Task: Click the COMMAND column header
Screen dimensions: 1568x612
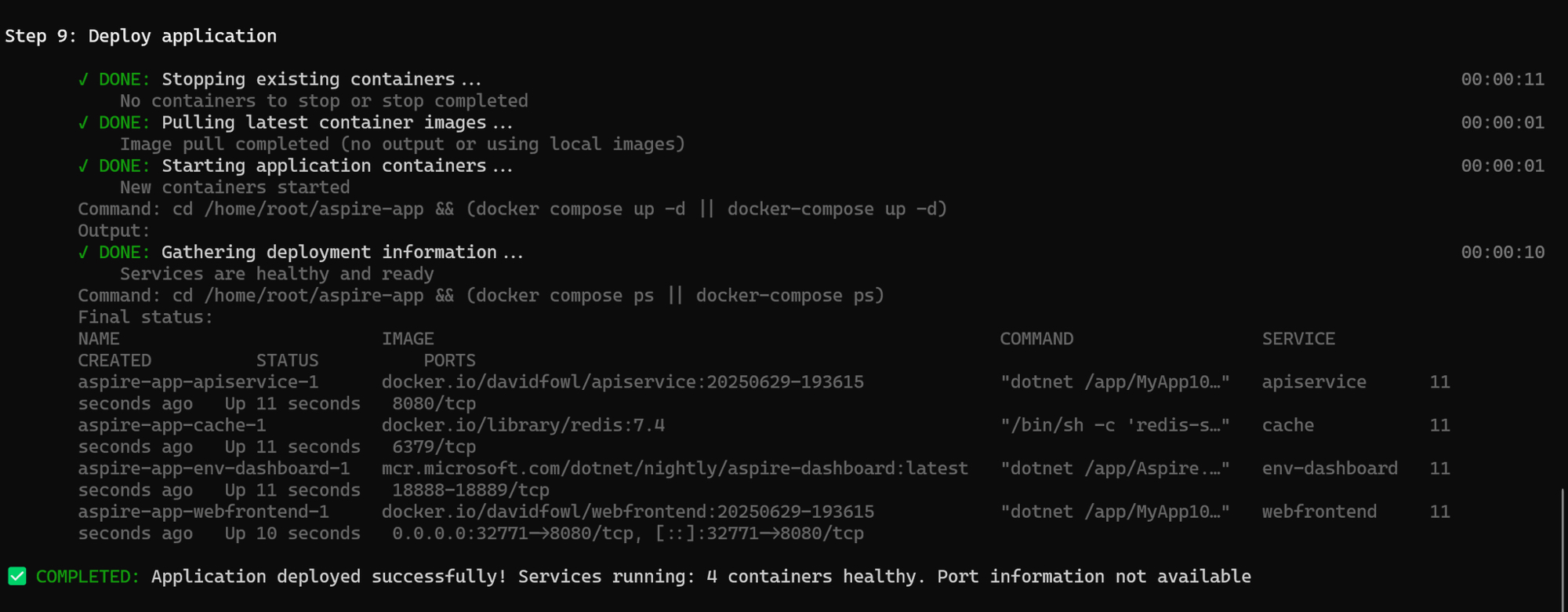Action: coord(1036,339)
